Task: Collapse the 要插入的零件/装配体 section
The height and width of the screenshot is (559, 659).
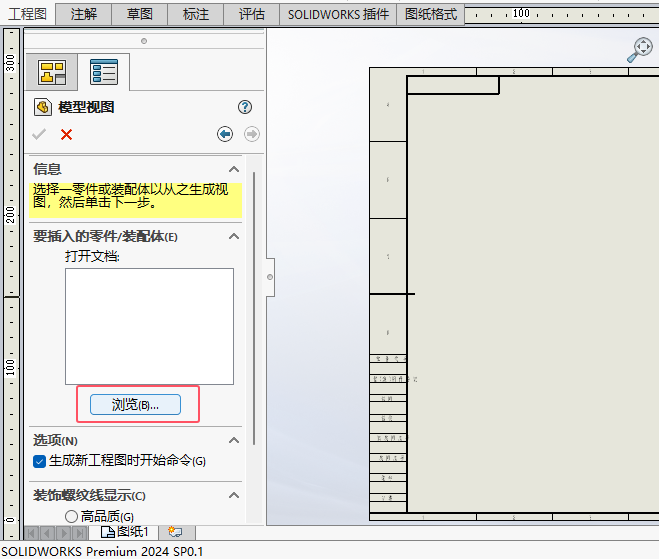Action: [234, 237]
